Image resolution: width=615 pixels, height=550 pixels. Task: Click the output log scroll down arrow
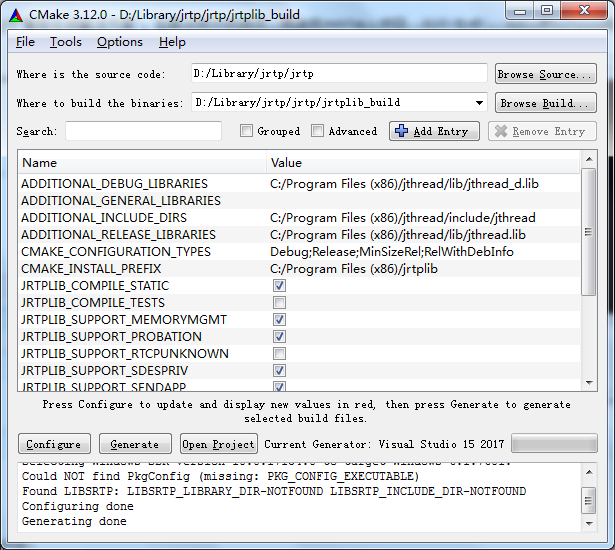tap(589, 523)
